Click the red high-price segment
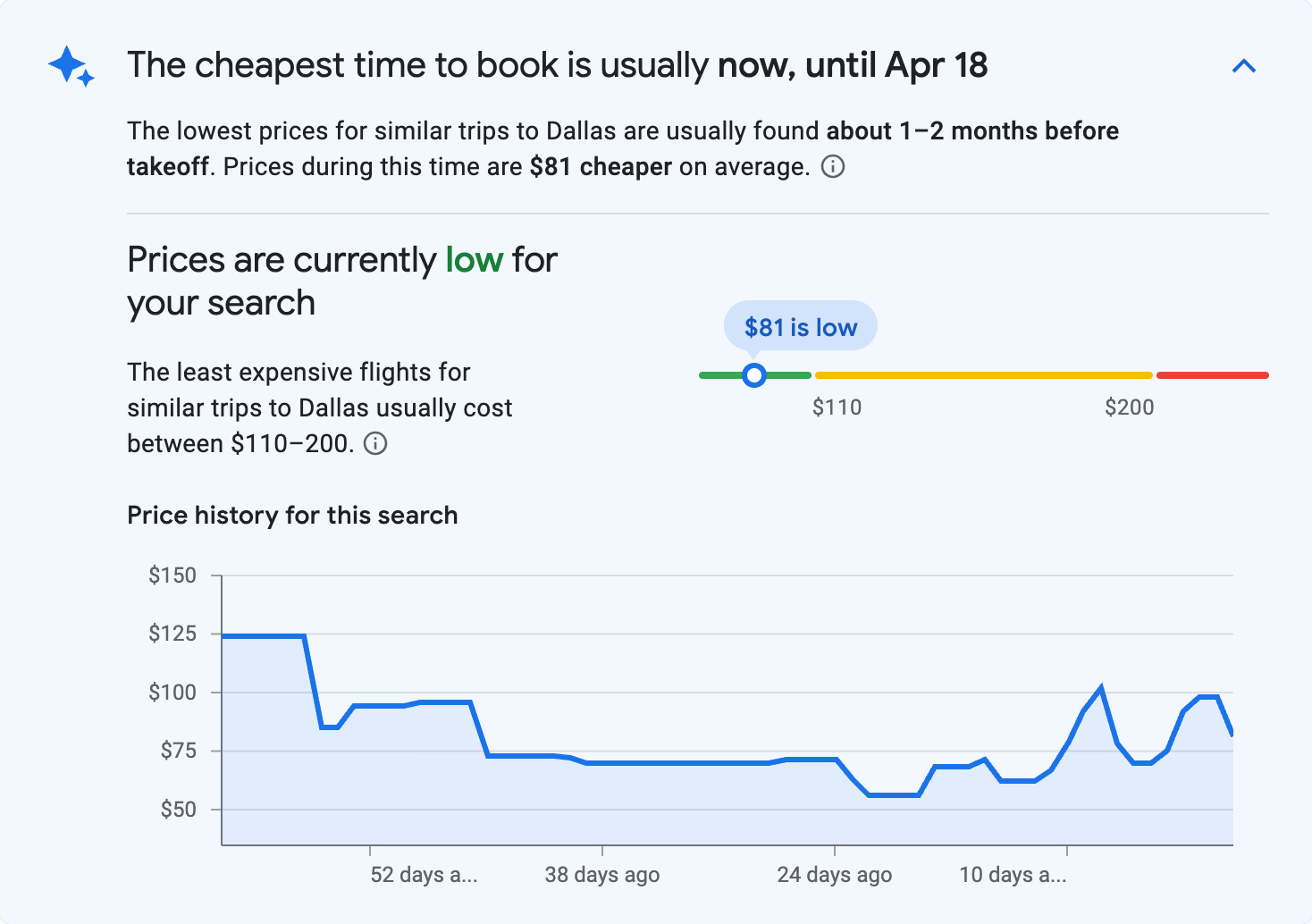Screen dimensions: 1312x924 click(x=1213, y=375)
